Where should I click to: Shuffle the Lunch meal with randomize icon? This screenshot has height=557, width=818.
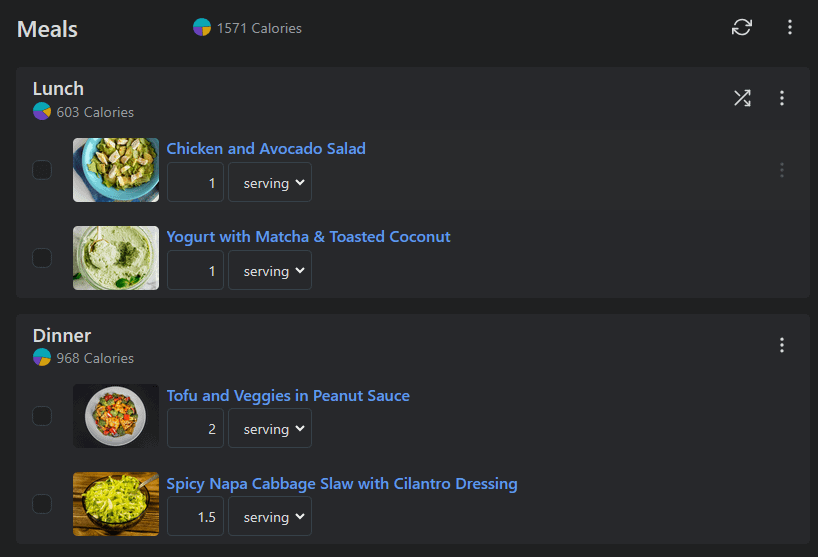click(742, 98)
